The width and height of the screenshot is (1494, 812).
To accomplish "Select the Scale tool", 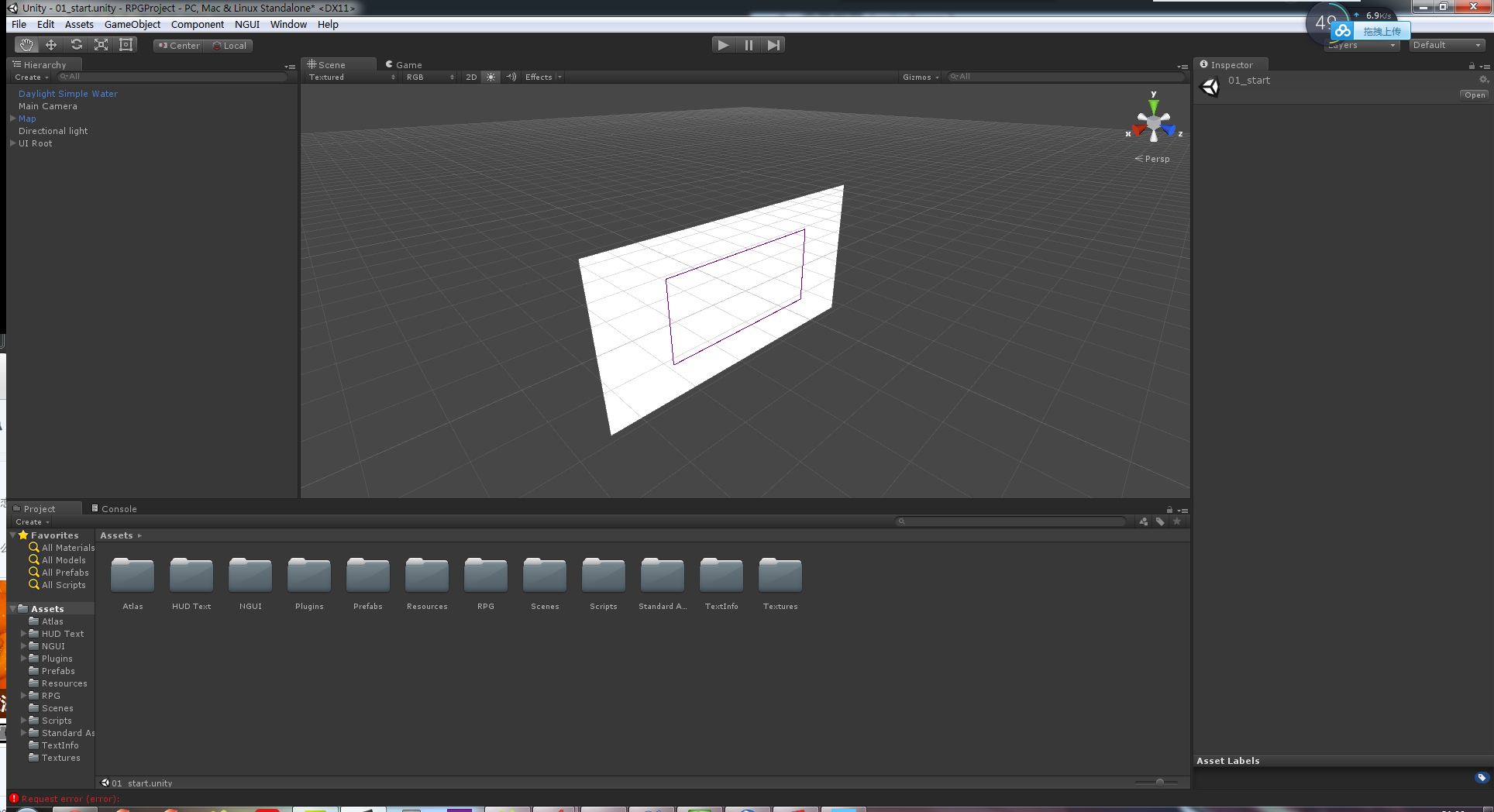I will [x=102, y=44].
